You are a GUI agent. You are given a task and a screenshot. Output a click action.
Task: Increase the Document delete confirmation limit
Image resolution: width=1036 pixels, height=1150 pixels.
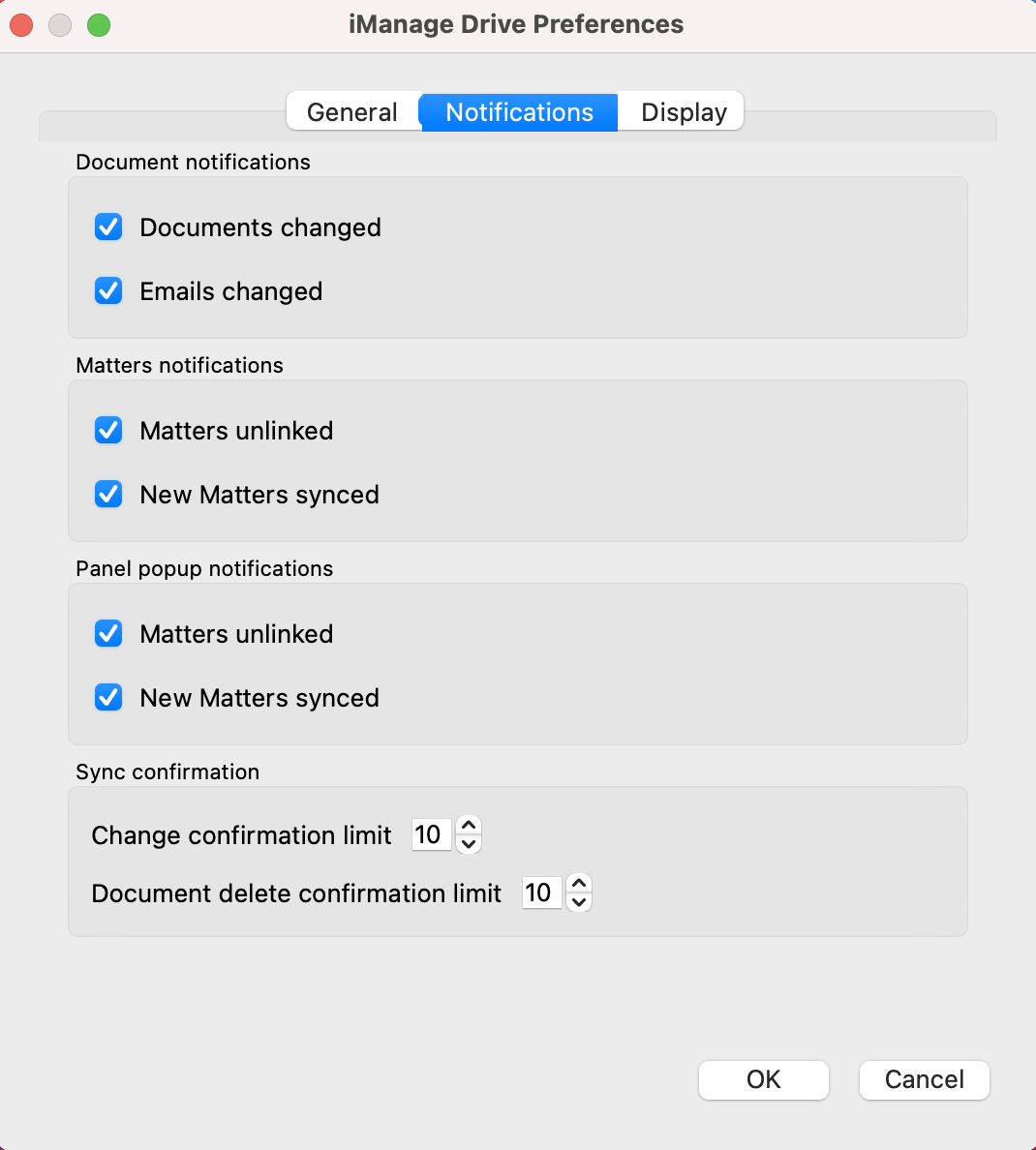579,884
